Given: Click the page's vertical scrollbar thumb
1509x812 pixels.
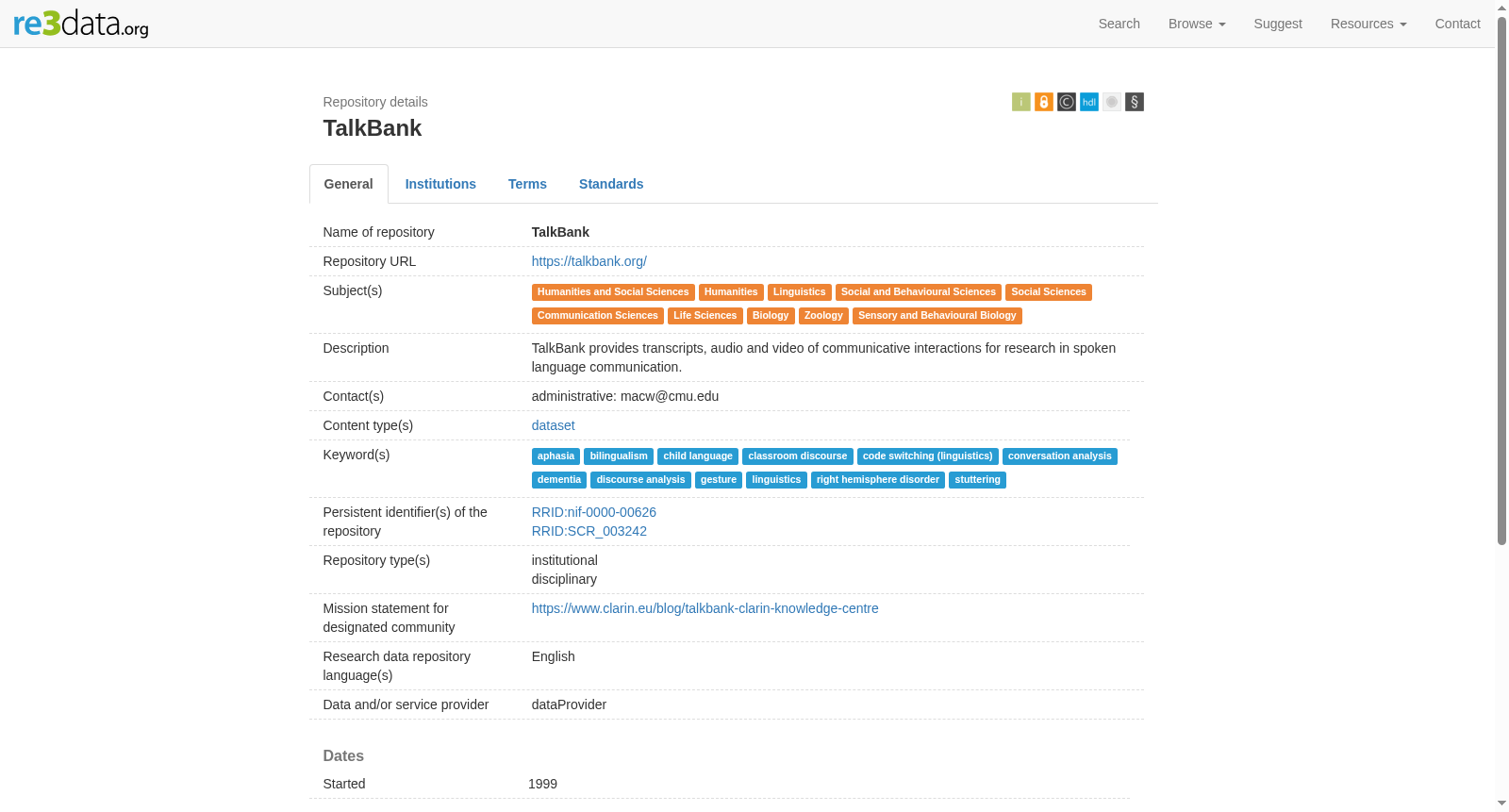Looking at the screenshot, I should pos(1501,281).
